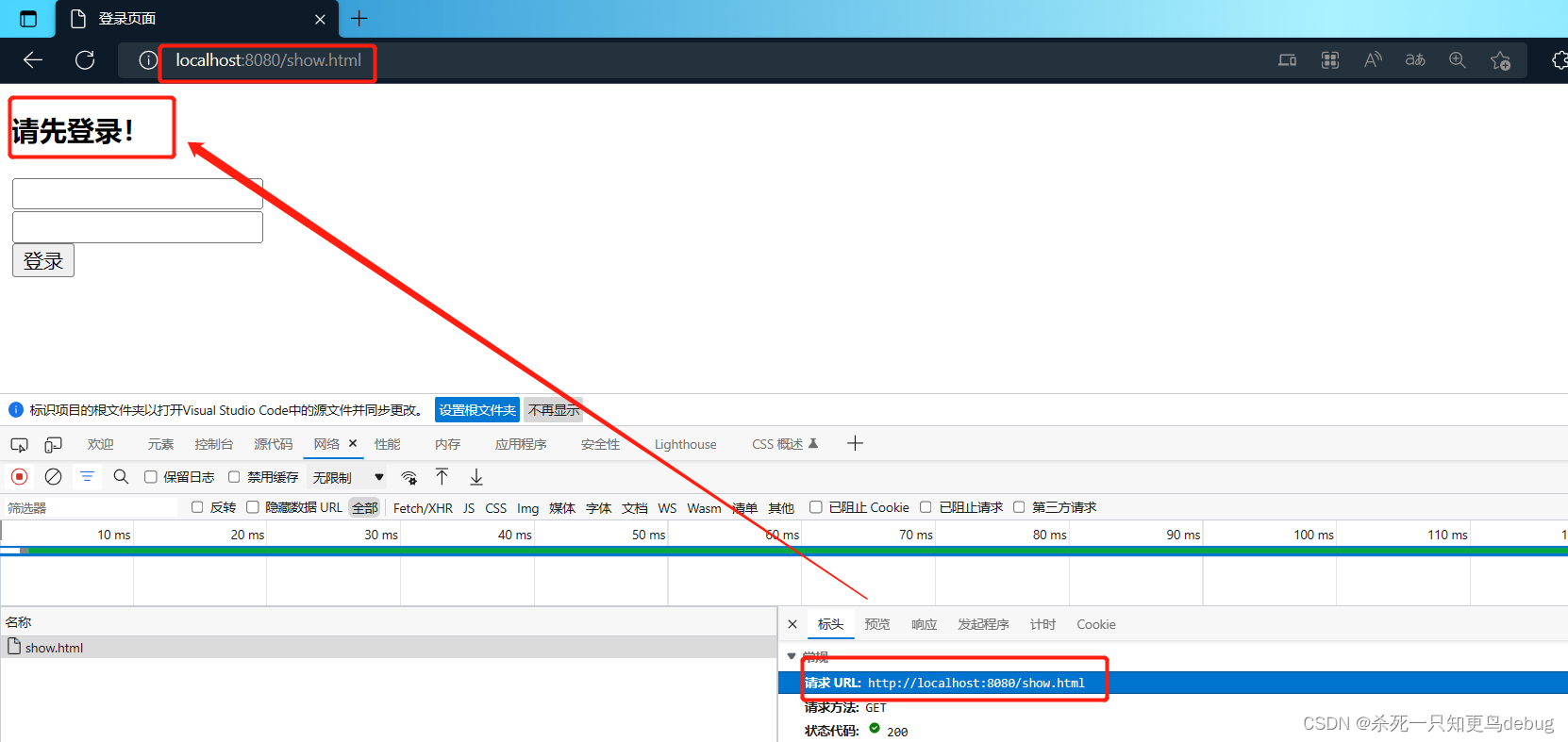Click the 登录 button

point(43,261)
